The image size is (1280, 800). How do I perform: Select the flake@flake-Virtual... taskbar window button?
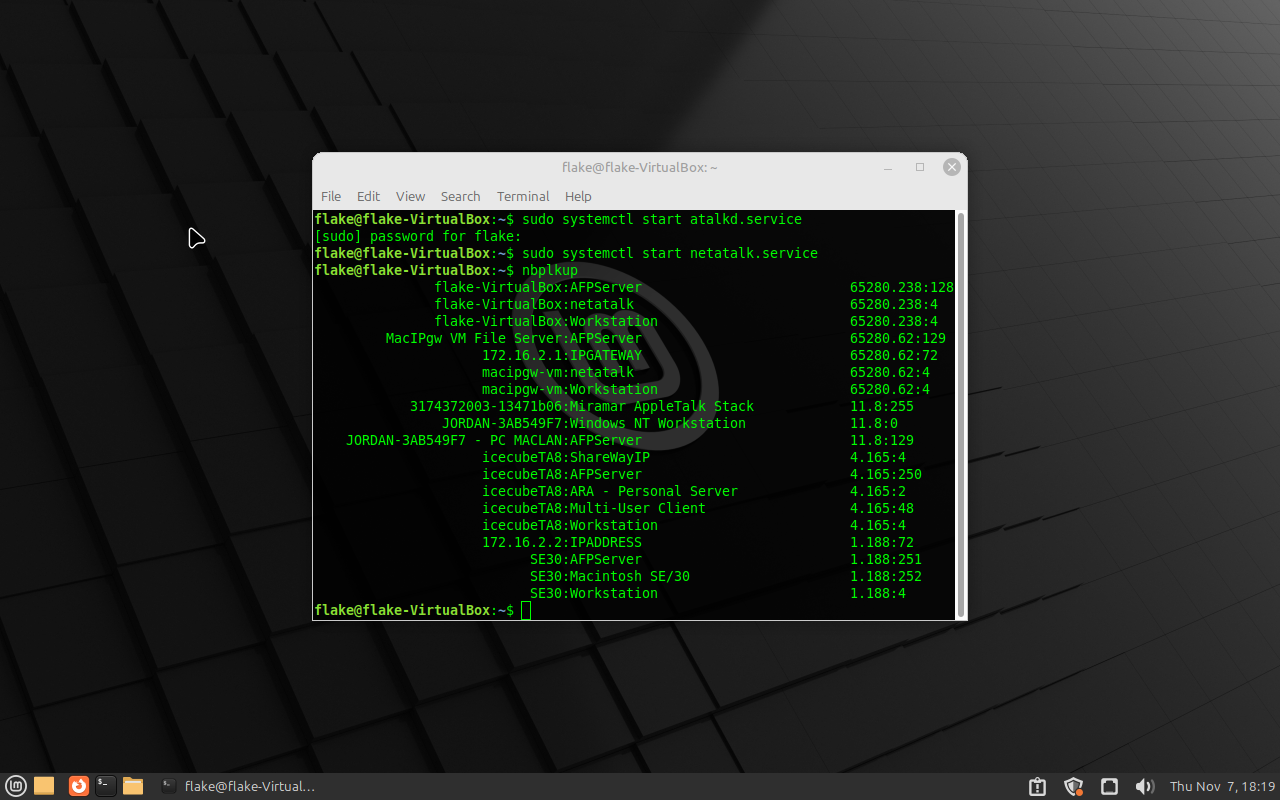point(238,786)
